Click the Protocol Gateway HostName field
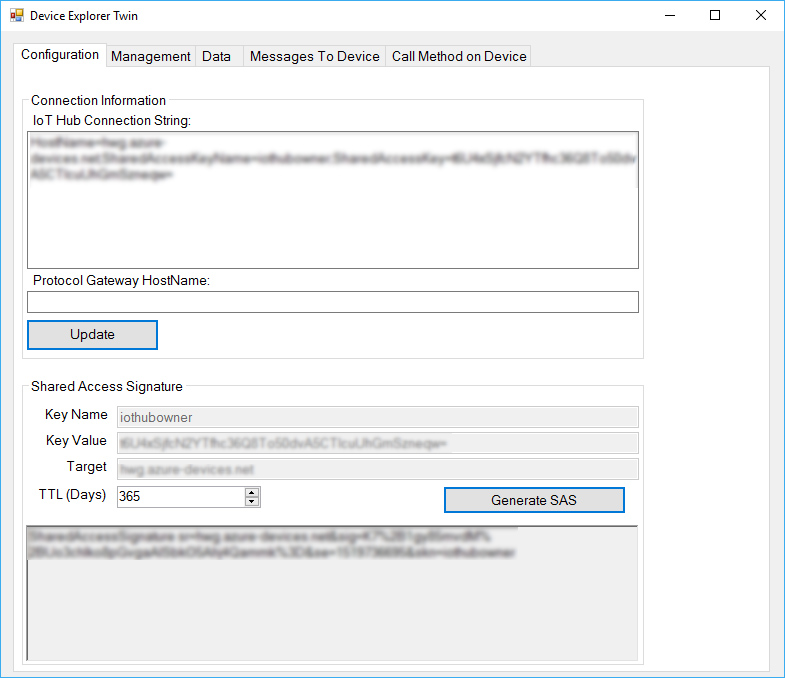This screenshot has width=785, height=678. pos(333,302)
